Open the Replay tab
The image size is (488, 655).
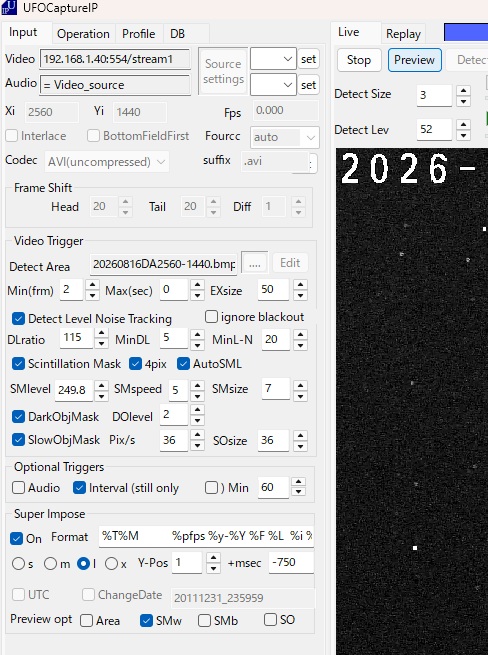(x=403, y=34)
